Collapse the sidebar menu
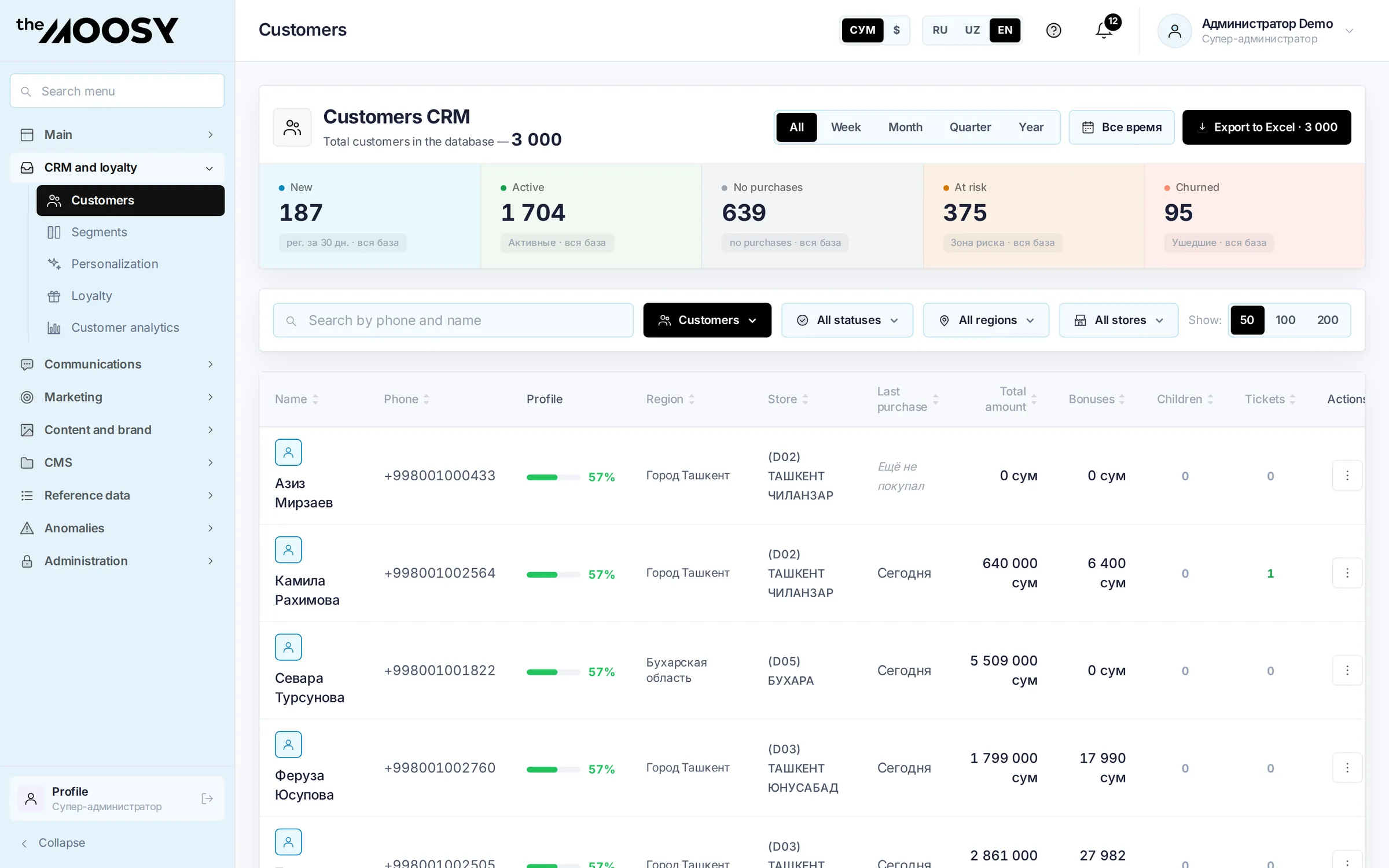Viewport: 1389px width, 868px height. pos(53,843)
